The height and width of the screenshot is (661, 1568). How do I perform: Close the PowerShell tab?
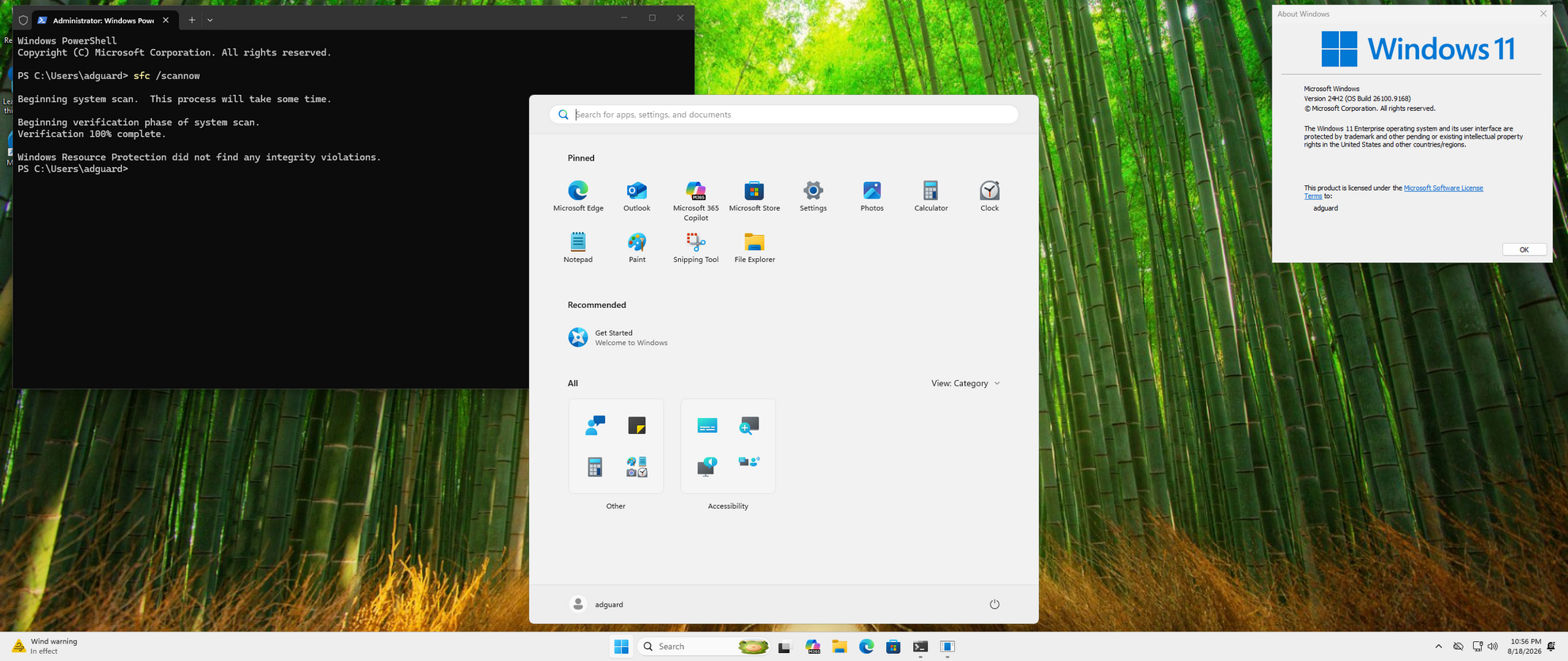coord(166,20)
